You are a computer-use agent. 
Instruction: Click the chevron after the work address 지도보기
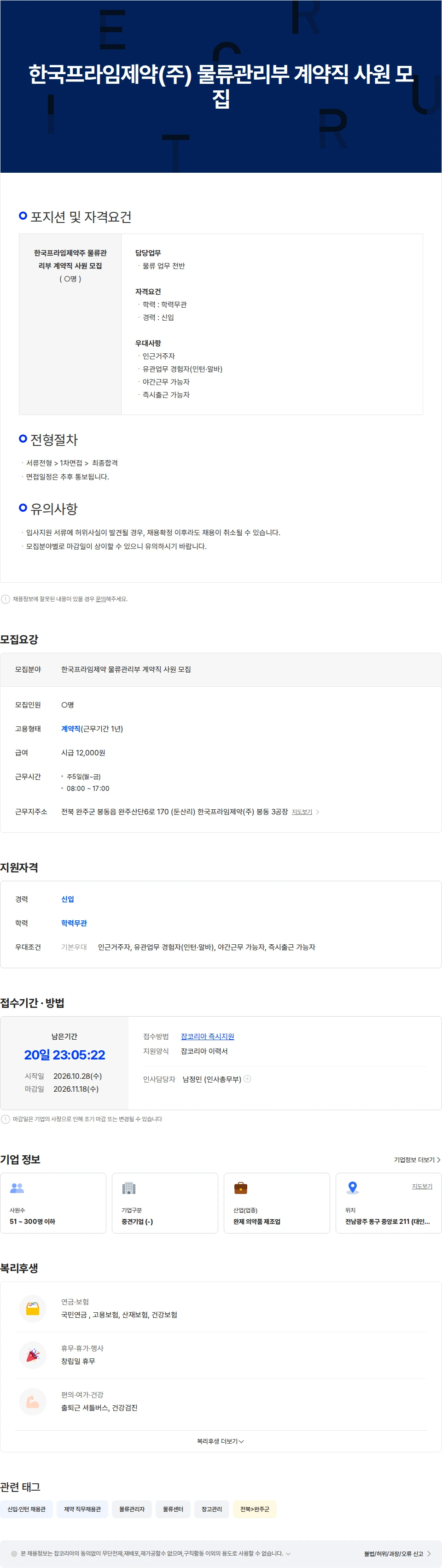pos(317,812)
